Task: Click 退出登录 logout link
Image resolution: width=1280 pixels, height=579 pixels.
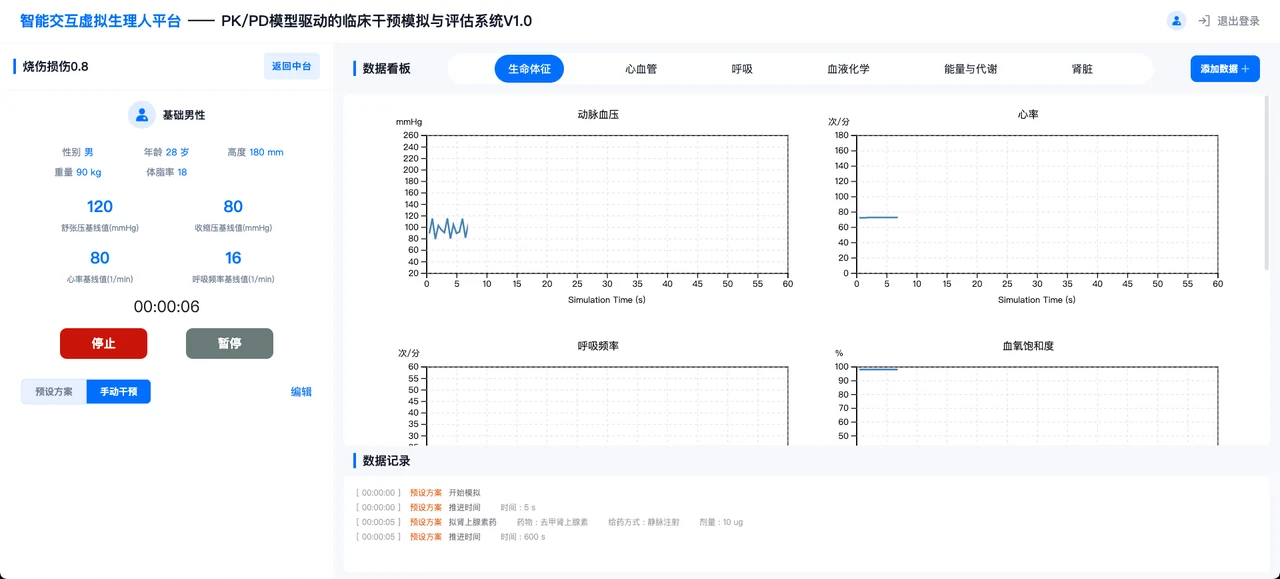Action: (1238, 21)
